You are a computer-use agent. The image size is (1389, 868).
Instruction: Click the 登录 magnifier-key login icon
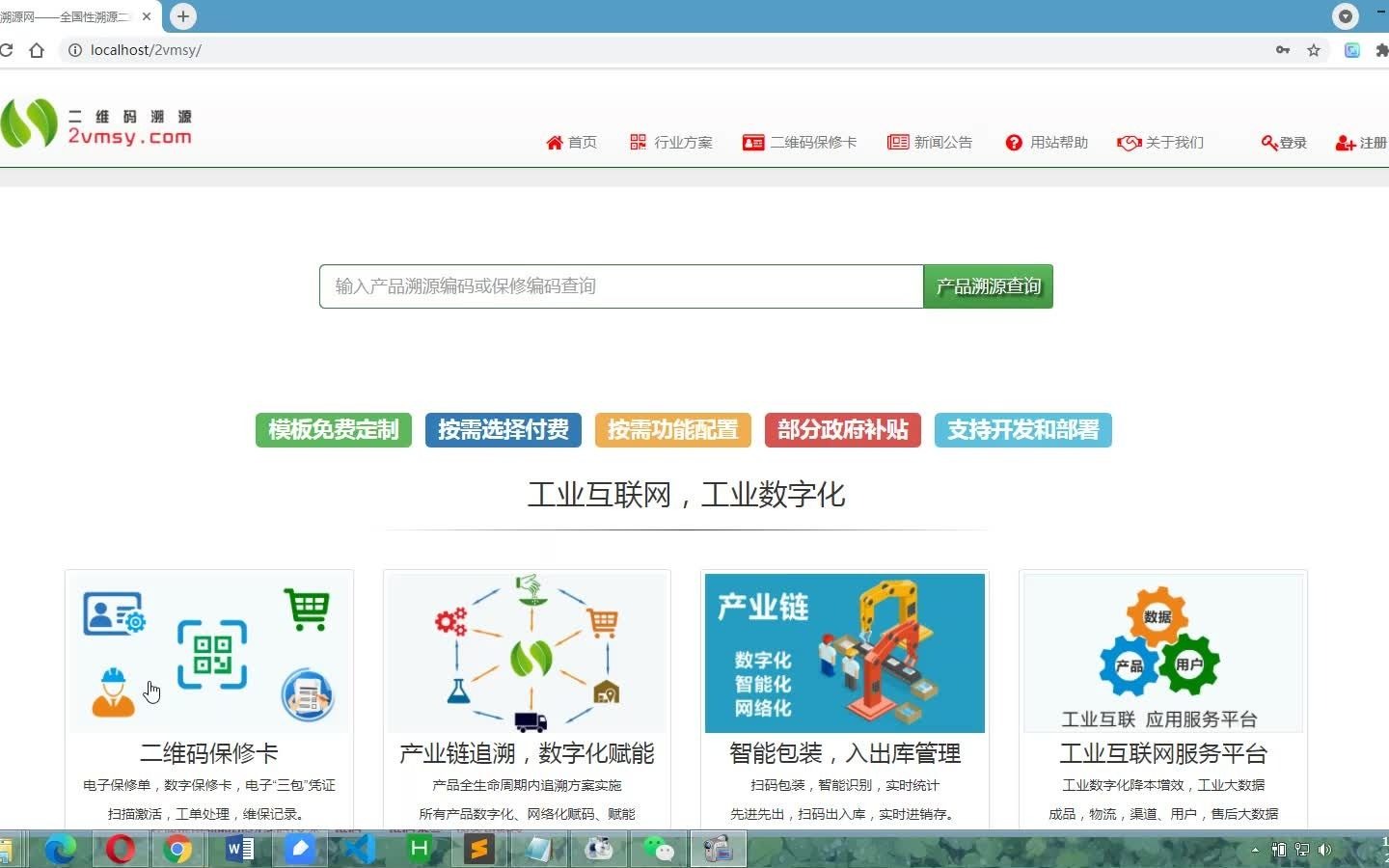click(x=1270, y=143)
